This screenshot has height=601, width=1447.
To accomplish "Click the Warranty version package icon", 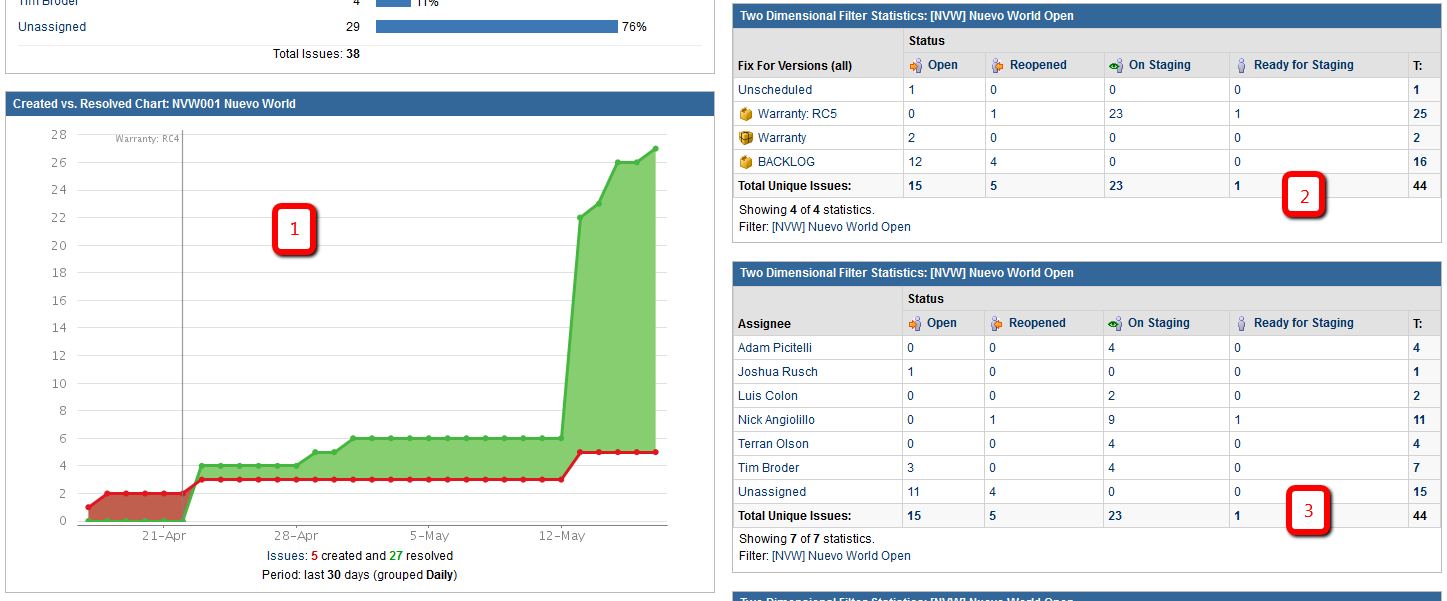I will pos(745,138).
